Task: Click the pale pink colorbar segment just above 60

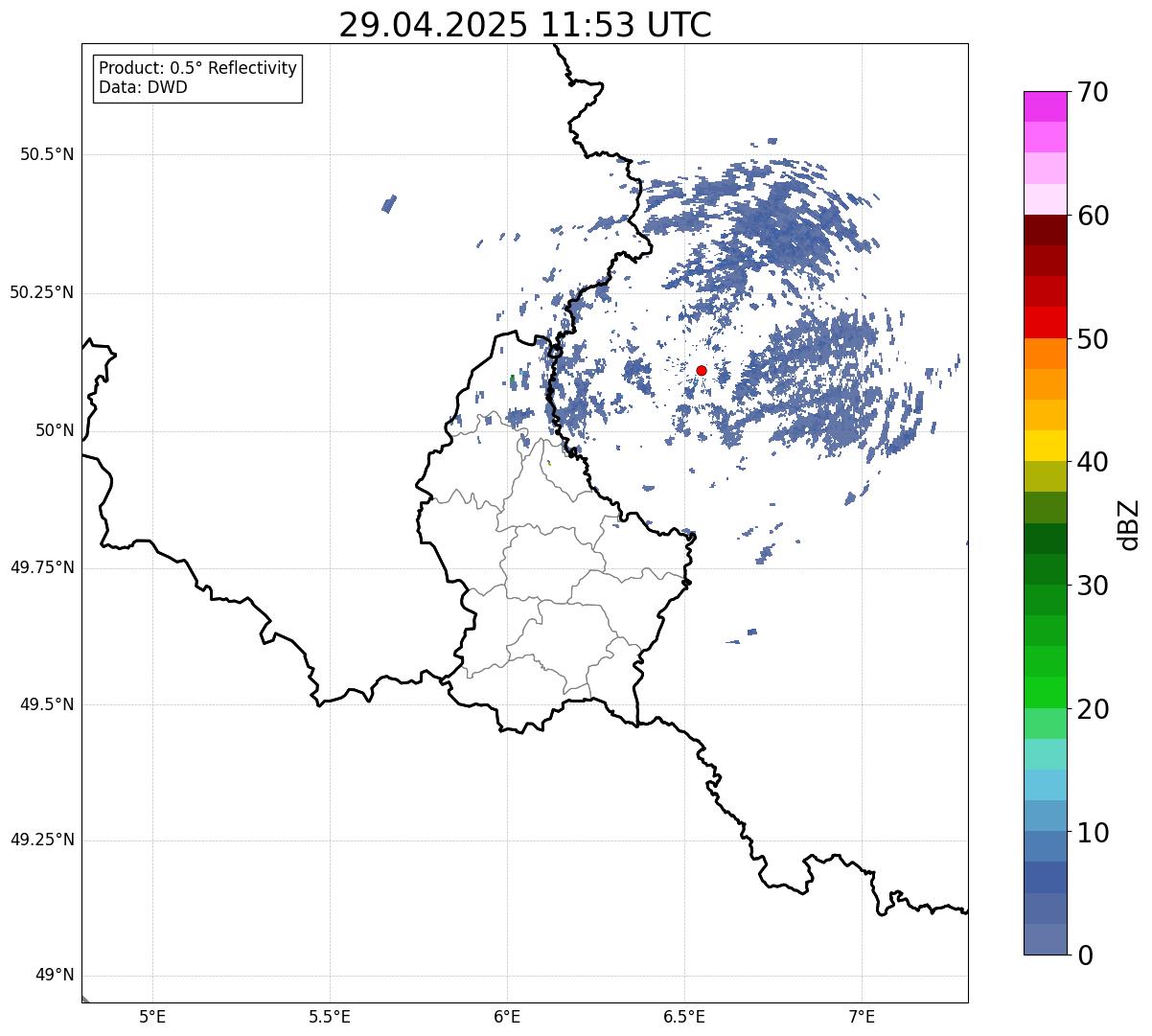Action: [x=1046, y=199]
